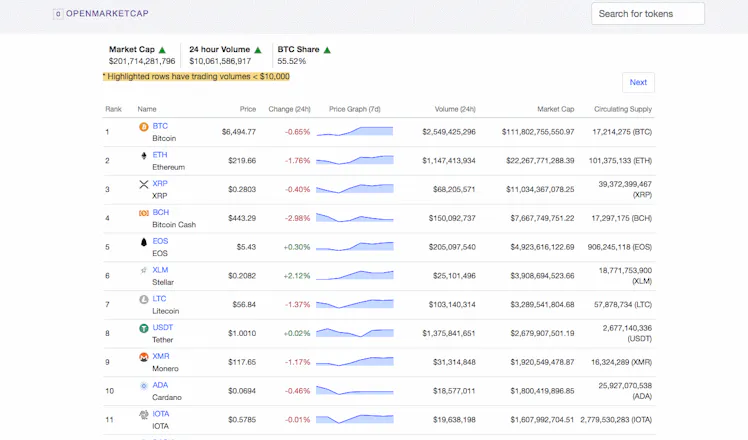Click IOTA market cap $1,607,992,704.51

542,419
